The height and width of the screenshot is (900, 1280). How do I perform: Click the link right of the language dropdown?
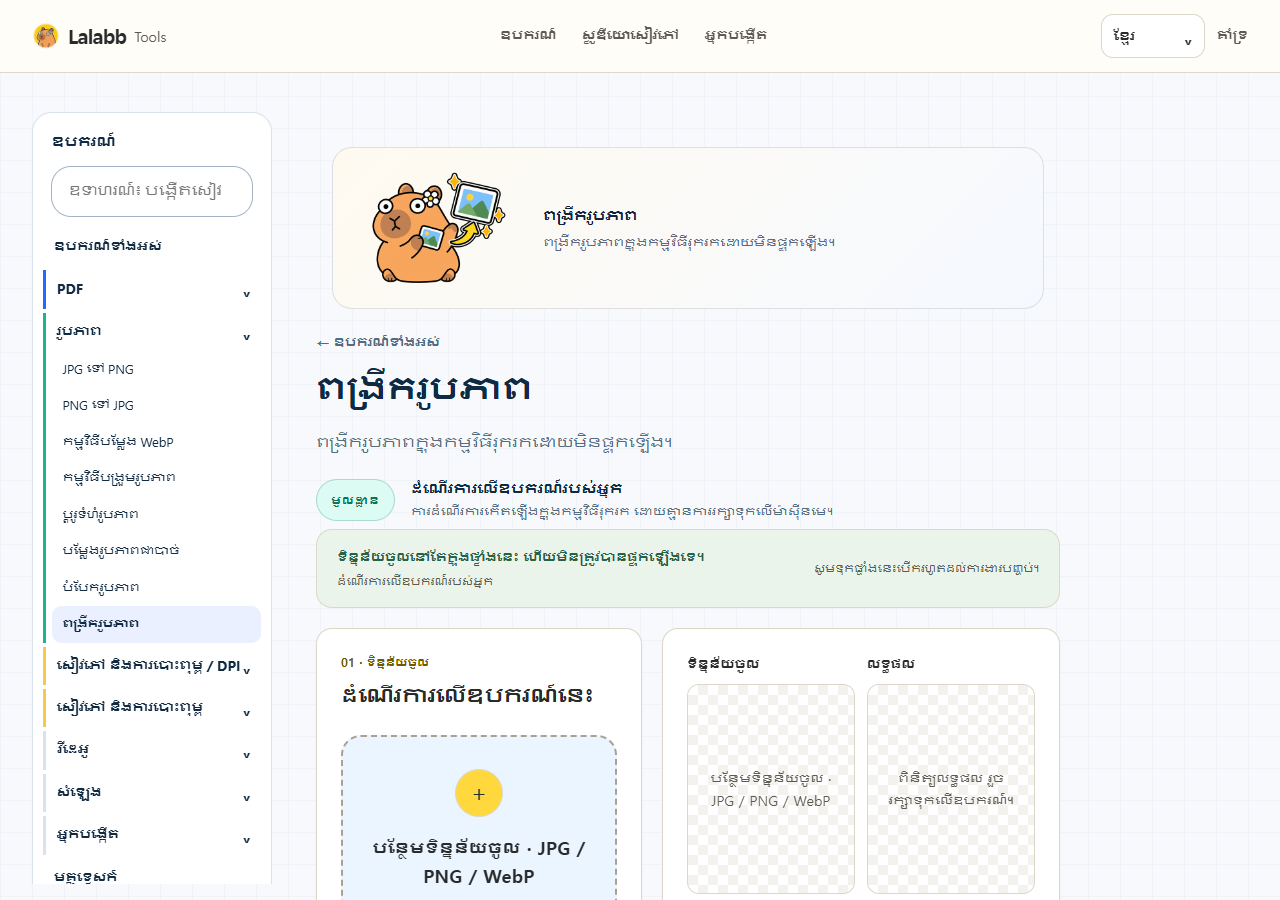(1232, 36)
